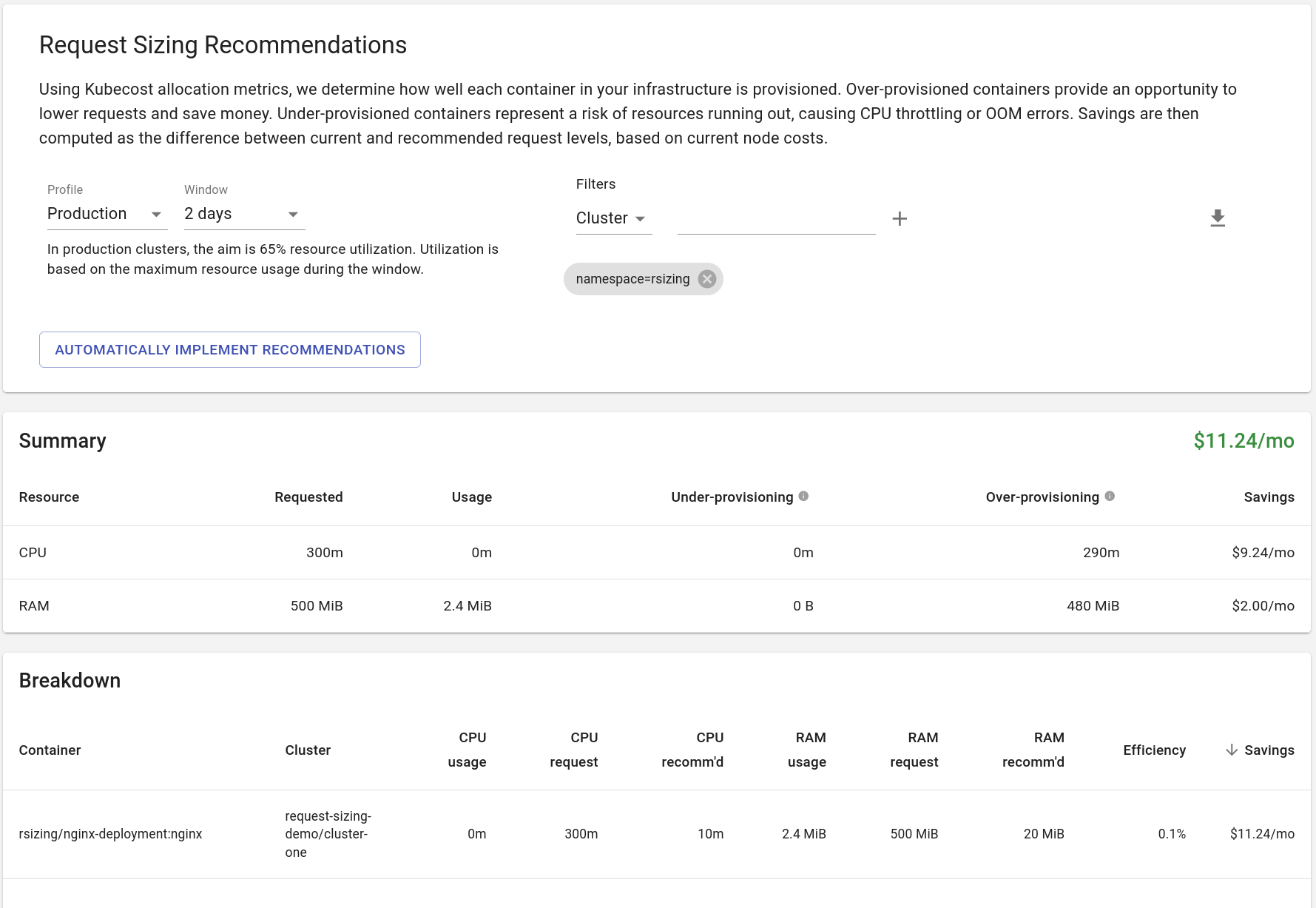Add a new filter with plus icon

click(900, 219)
